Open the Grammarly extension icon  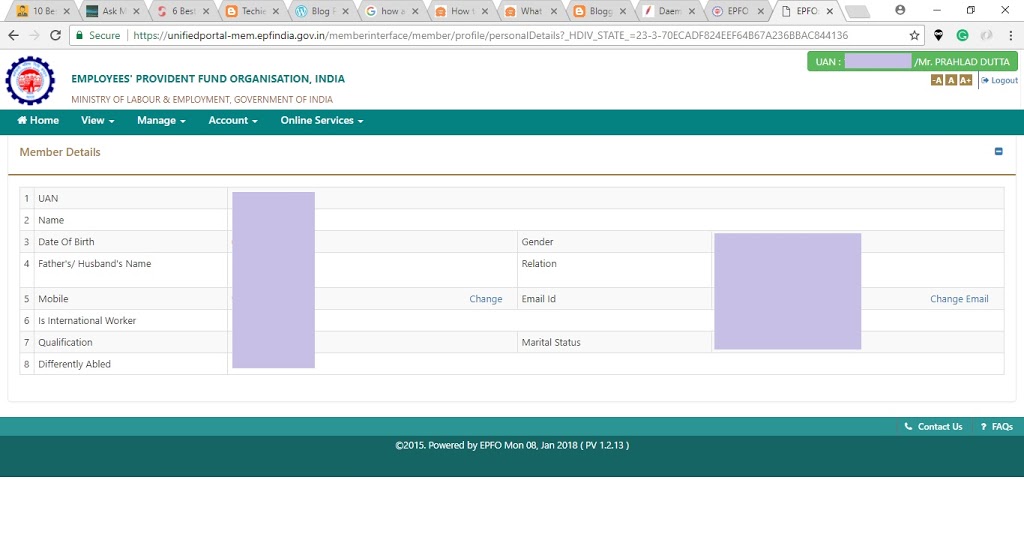click(963, 35)
